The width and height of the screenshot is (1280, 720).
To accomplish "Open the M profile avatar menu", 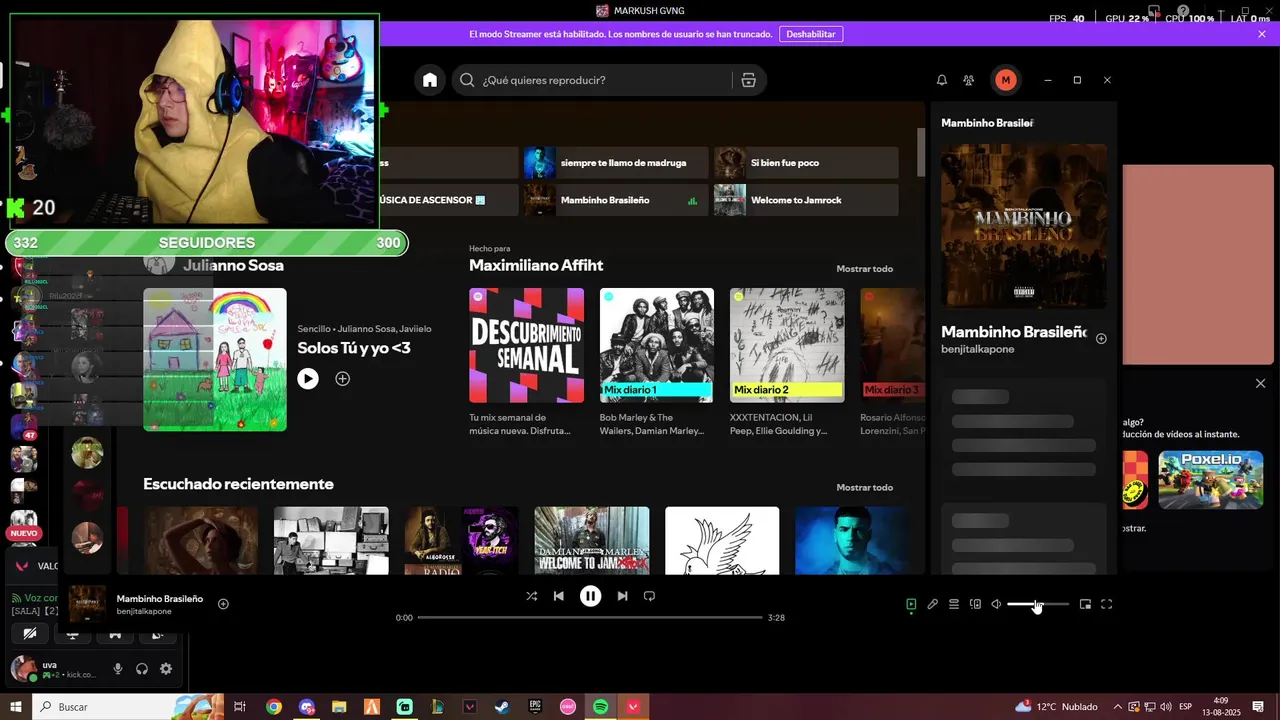I will click(x=1006, y=80).
